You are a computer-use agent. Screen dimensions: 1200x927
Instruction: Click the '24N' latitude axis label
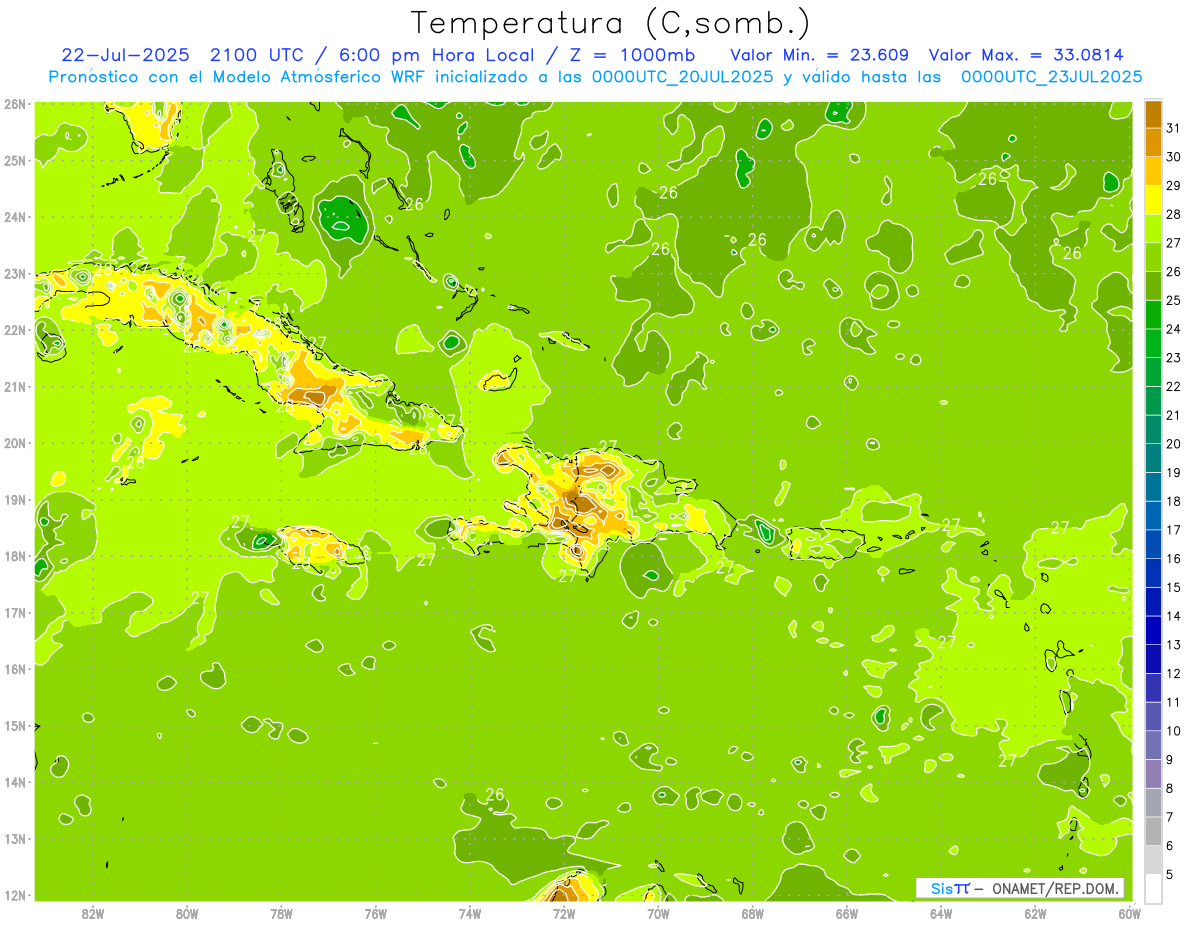(15, 217)
